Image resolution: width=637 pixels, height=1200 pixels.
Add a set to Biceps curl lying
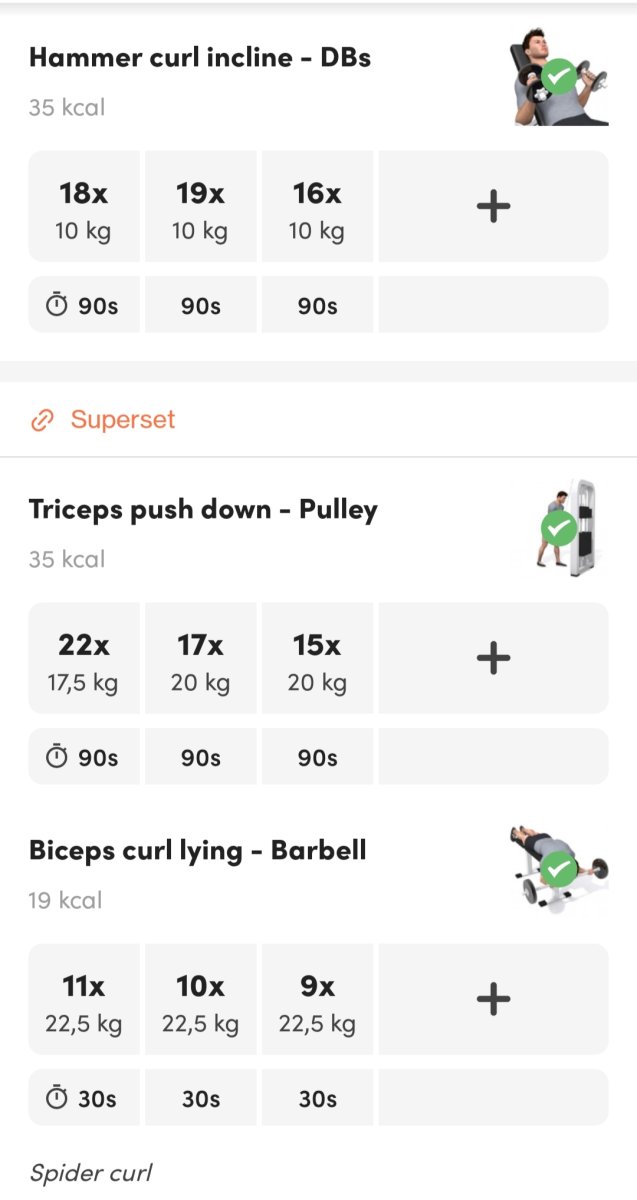pos(493,999)
